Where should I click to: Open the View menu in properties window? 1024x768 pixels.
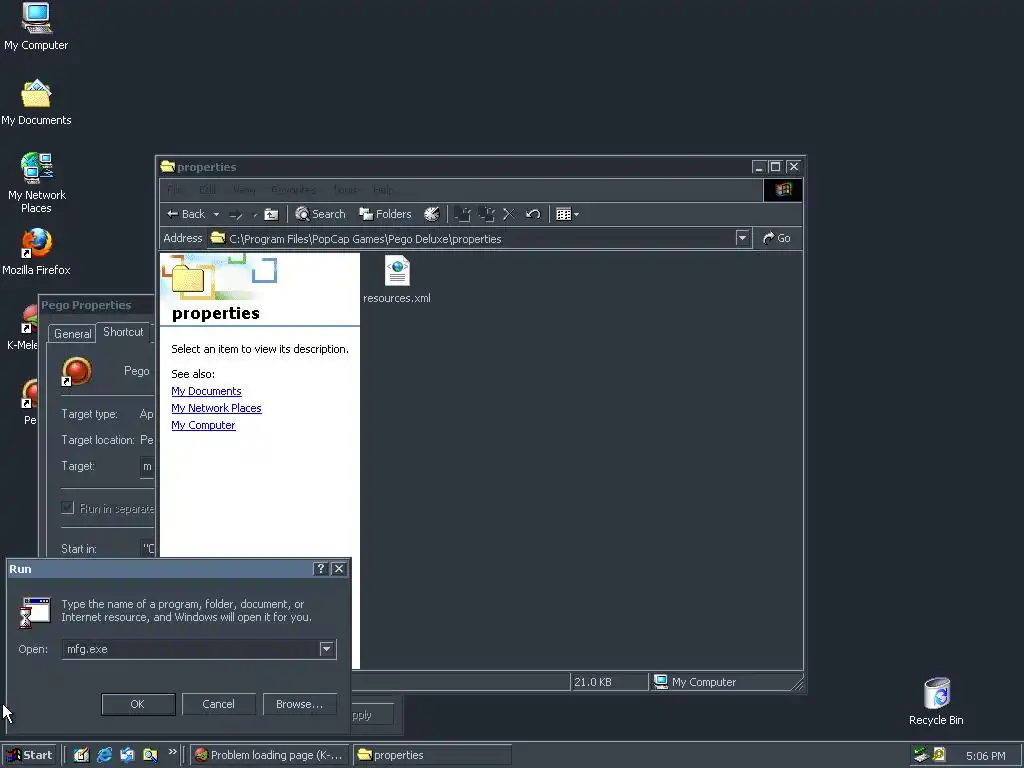click(x=244, y=190)
